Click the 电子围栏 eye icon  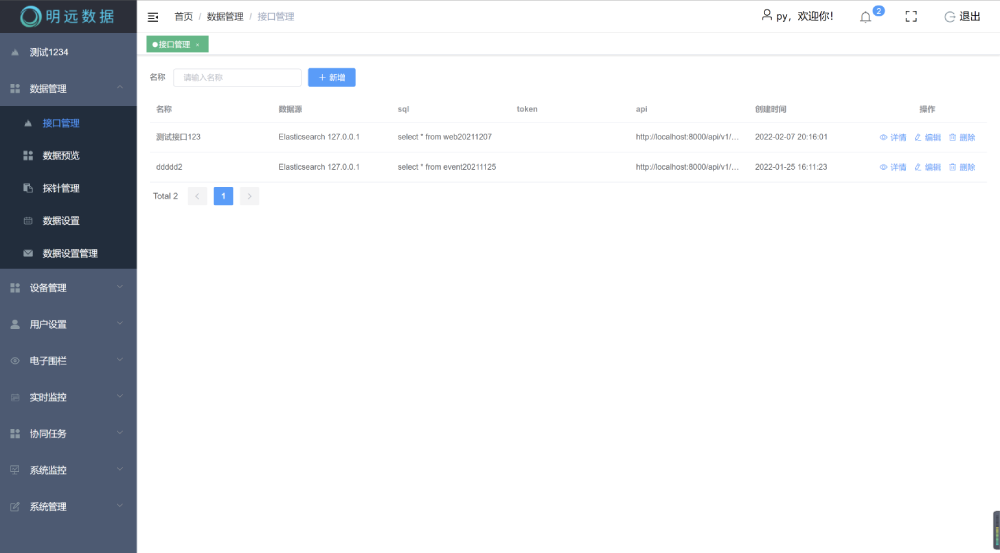[15, 361]
